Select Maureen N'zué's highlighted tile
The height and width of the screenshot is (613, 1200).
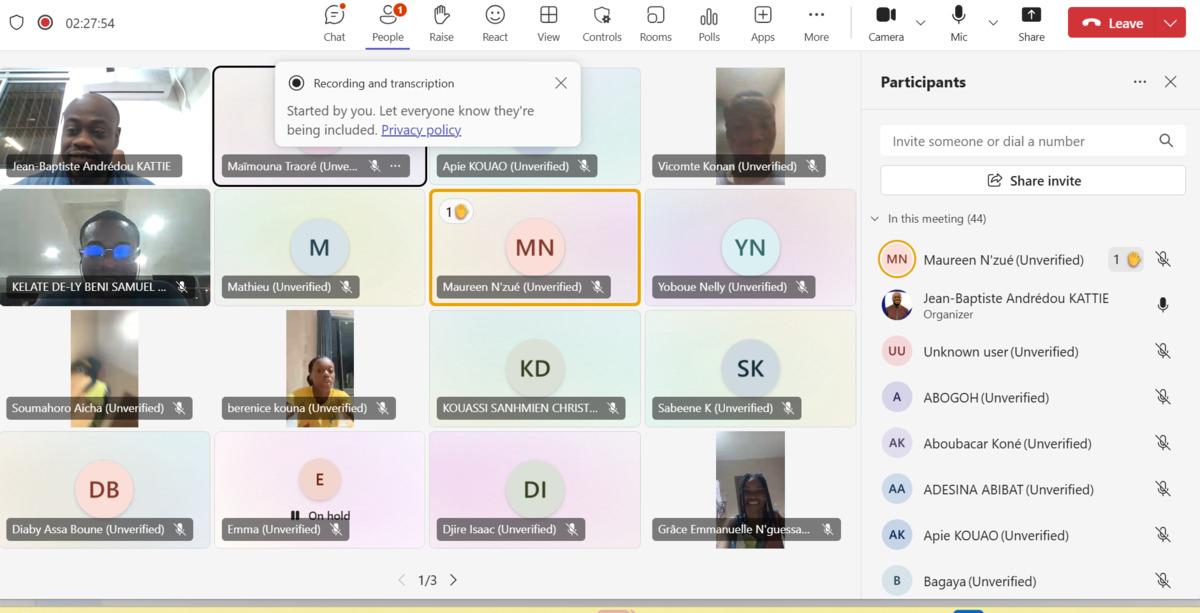(x=535, y=247)
